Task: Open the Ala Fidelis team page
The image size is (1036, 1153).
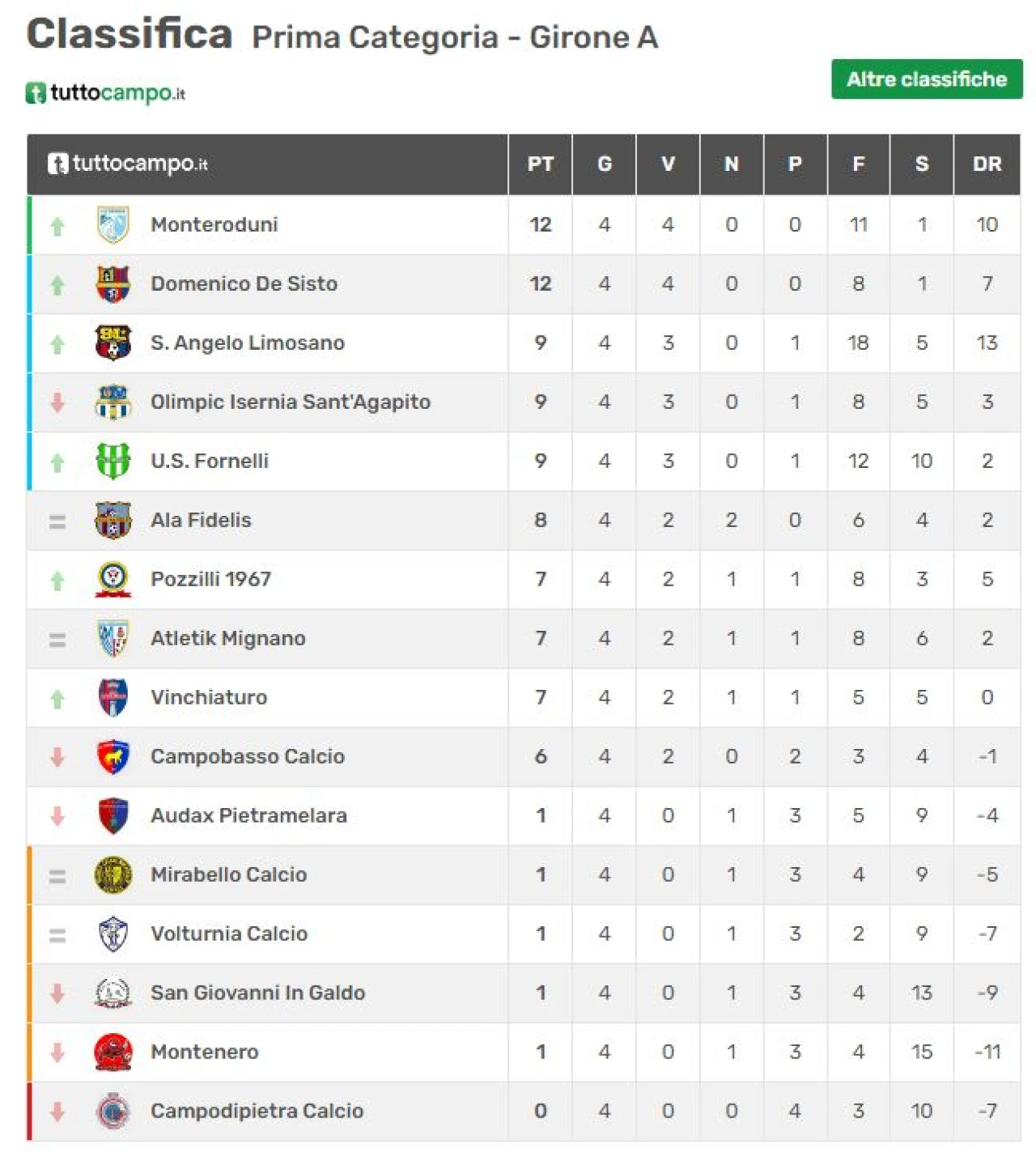Action: 201,520
